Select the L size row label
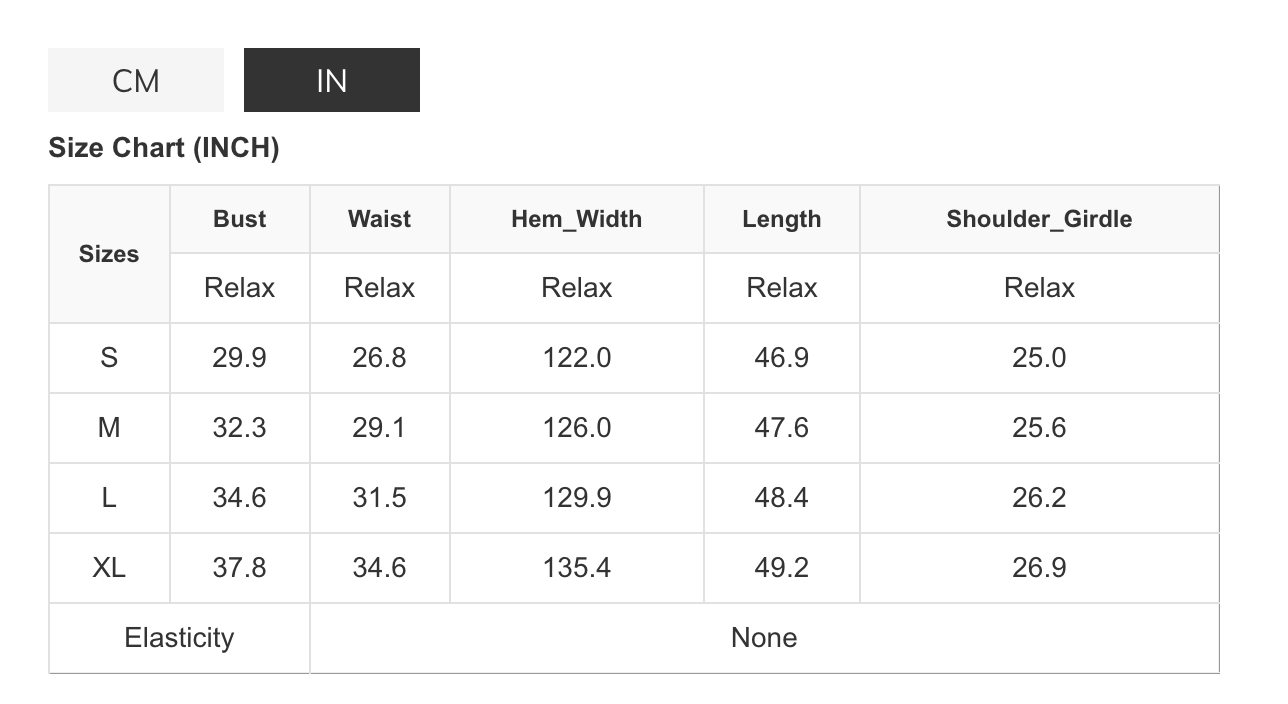 coord(109,498)
